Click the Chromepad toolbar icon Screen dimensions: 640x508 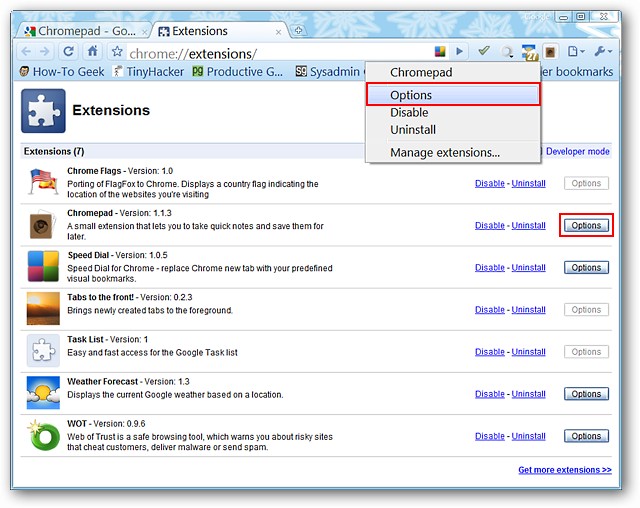550,52
